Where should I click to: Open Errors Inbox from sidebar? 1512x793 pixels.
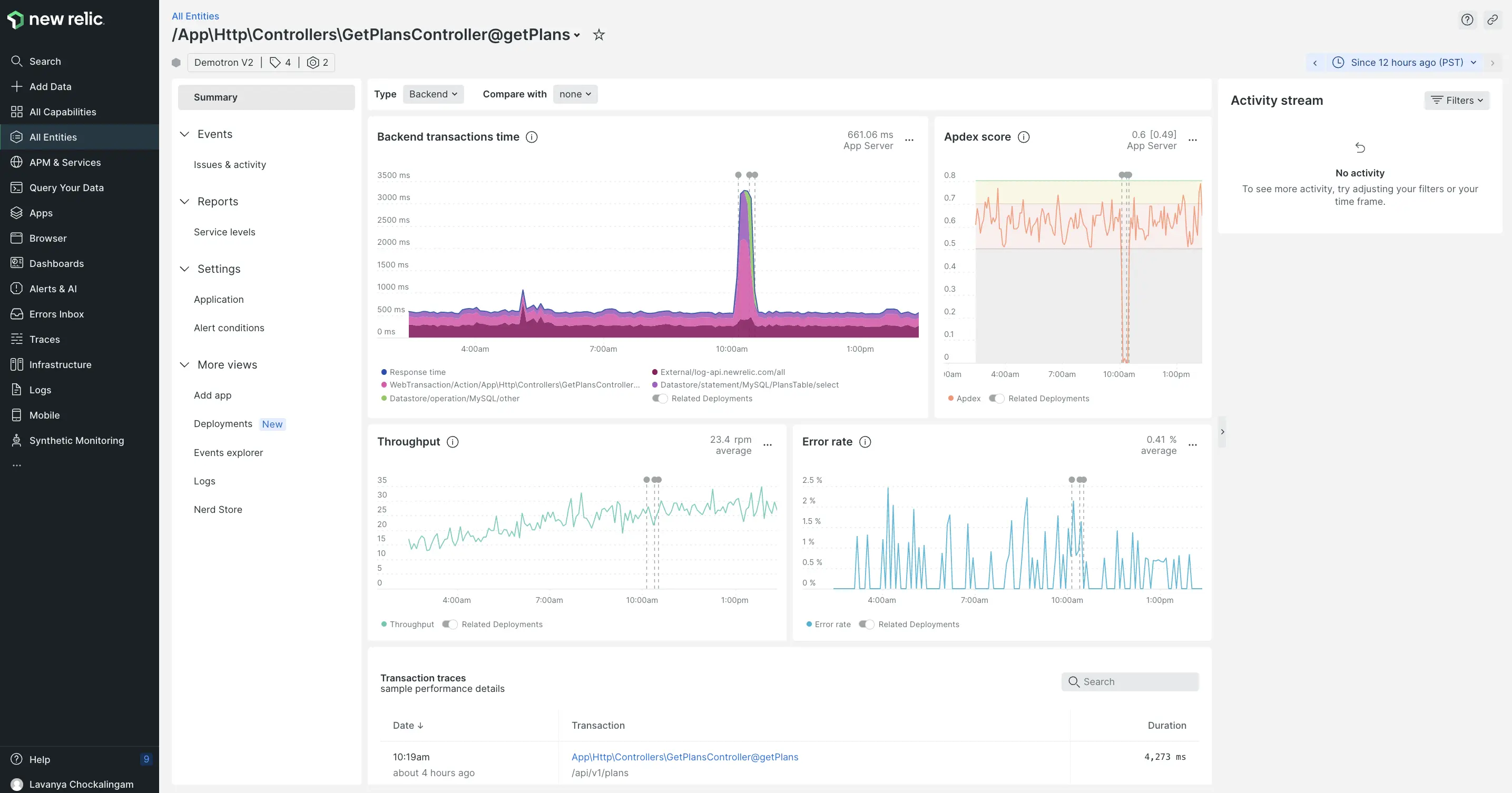coord(56,314)
